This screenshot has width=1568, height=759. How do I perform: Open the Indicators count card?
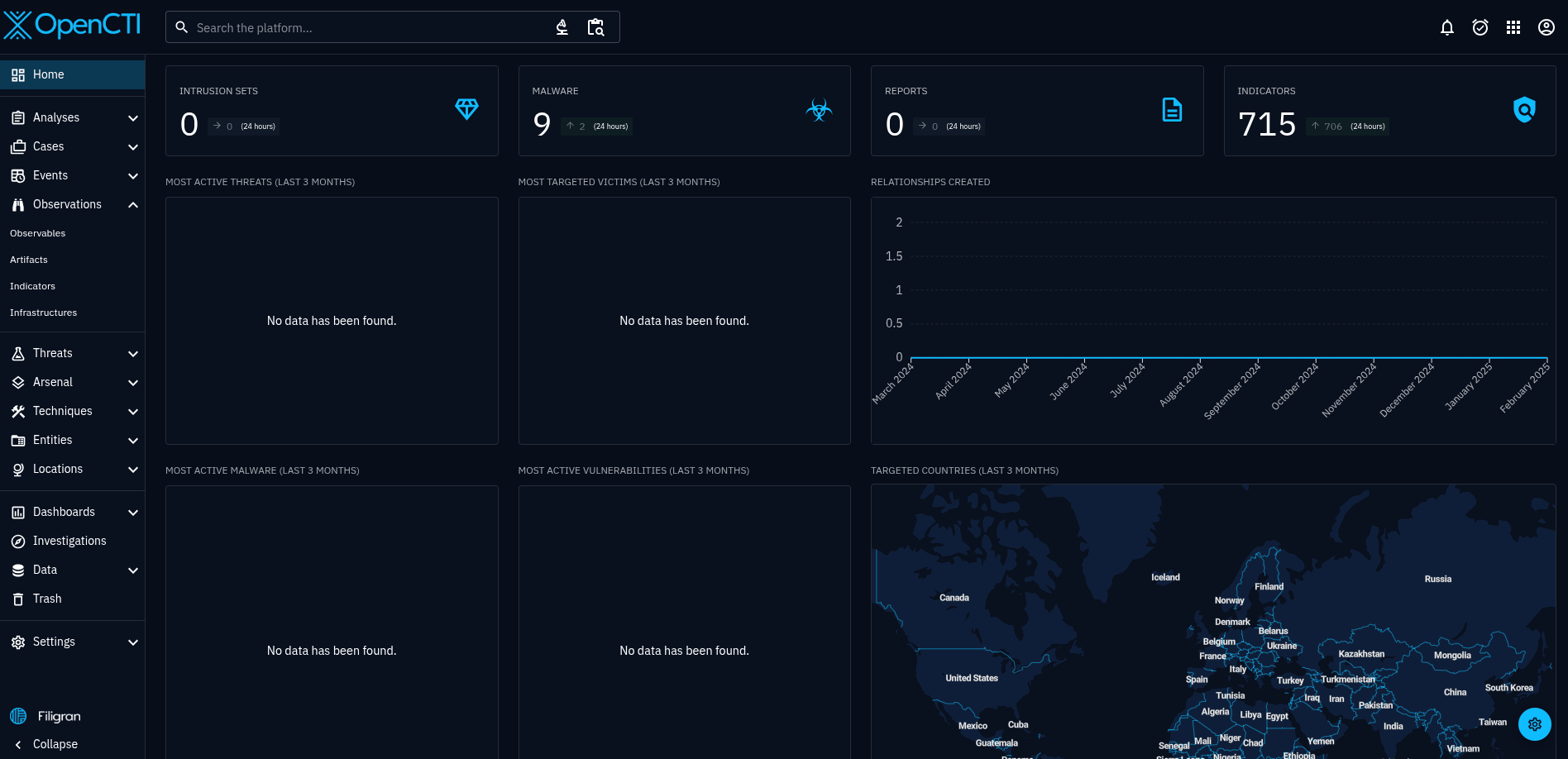click(1389, 111)
